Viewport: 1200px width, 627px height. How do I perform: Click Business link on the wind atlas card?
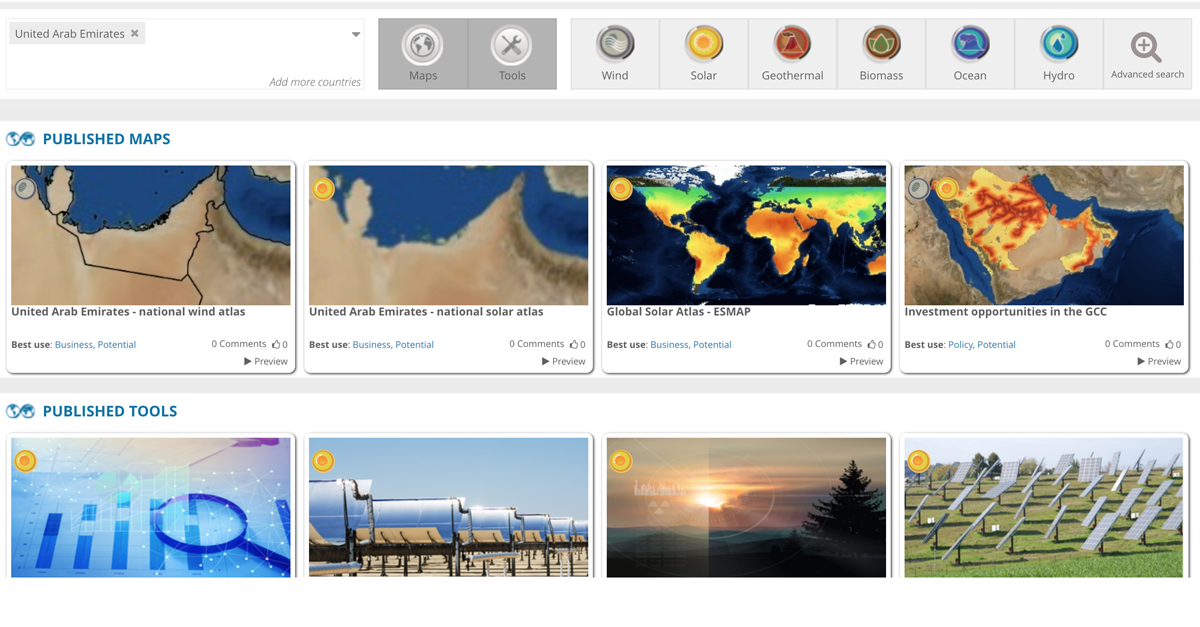pyautogui.click(x=73, y=345)
